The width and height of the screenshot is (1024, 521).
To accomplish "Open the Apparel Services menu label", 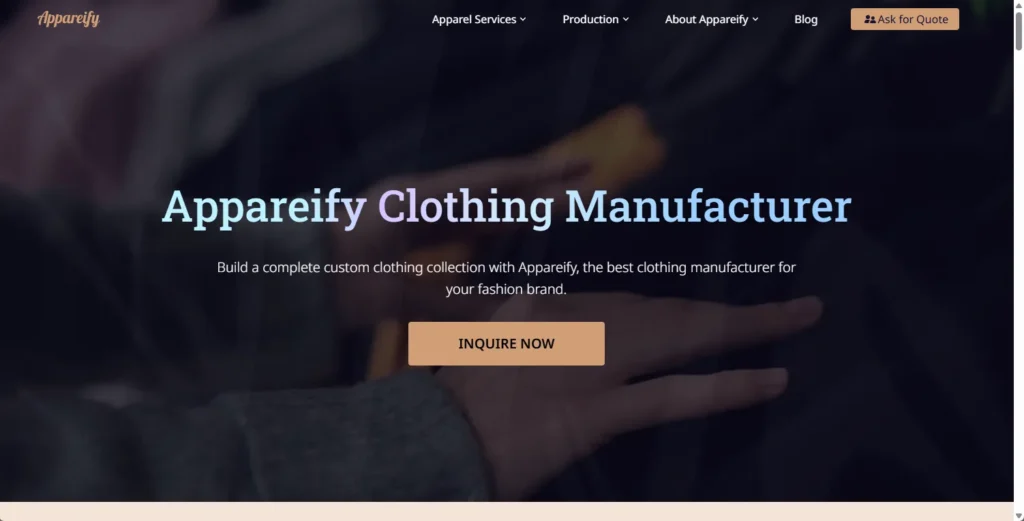I will pyautogui.click(x=474, y=20).
